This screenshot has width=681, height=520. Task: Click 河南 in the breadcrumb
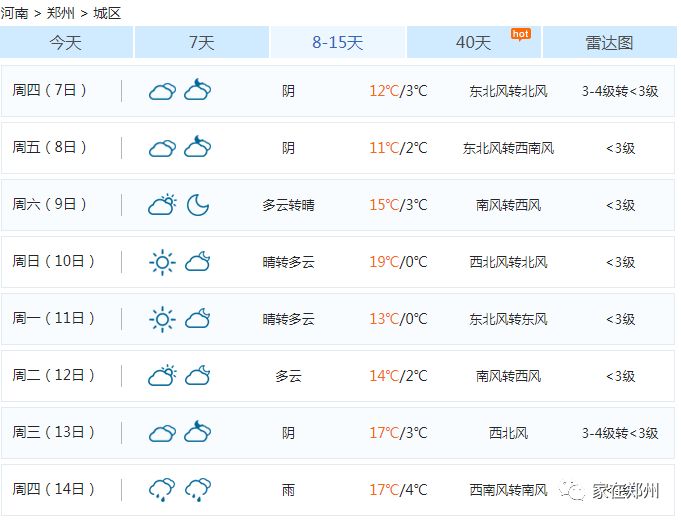(14, 13)
